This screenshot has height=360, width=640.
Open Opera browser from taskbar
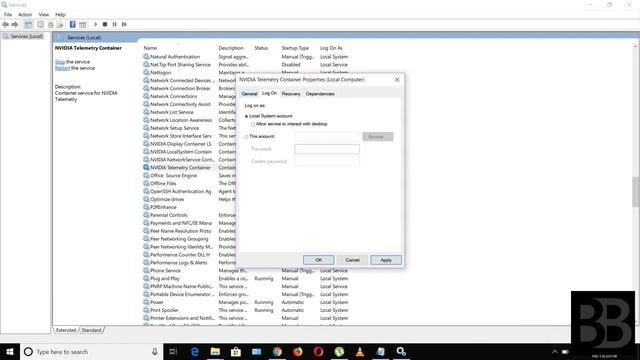pos(318,351)
